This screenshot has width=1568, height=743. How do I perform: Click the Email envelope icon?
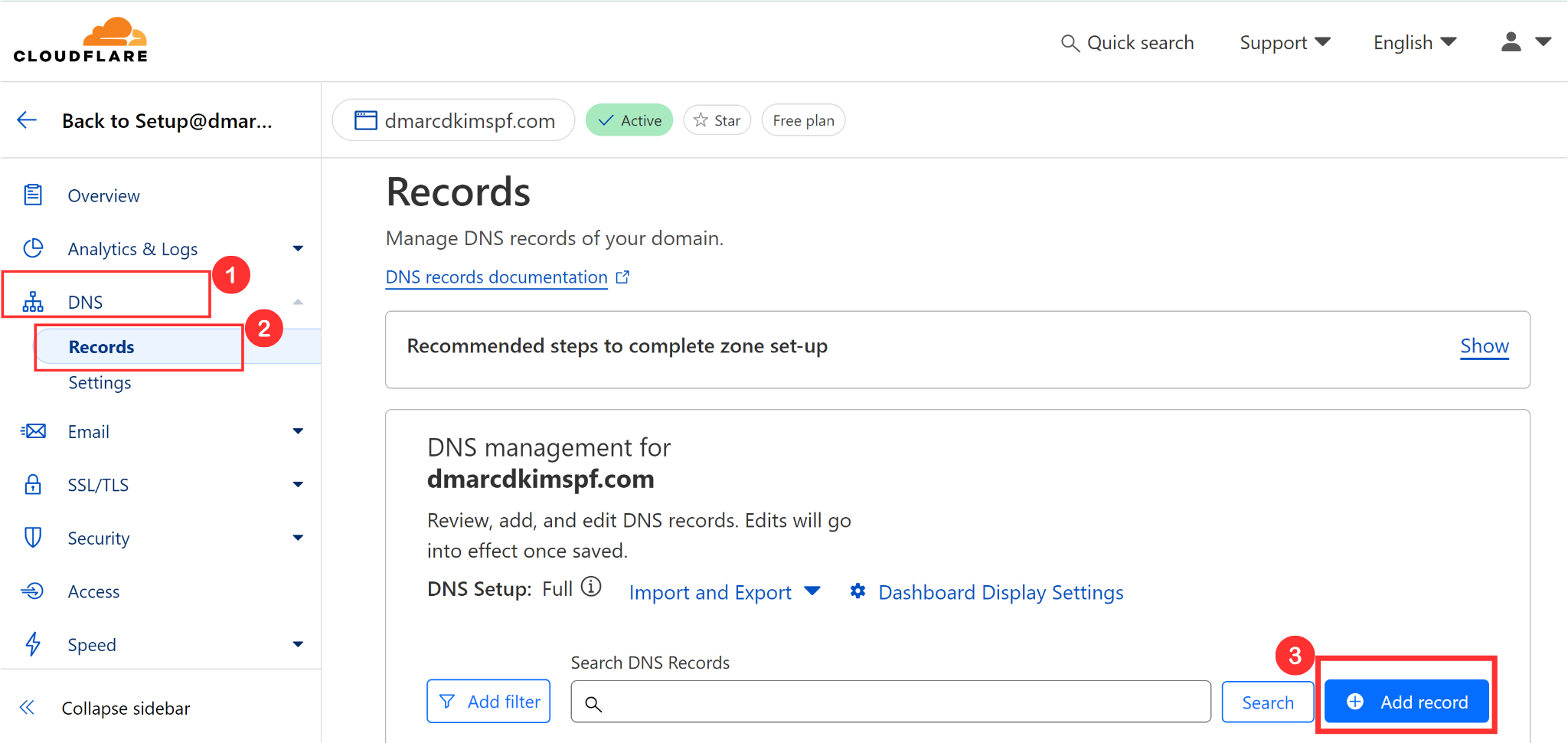pos(33,431)
